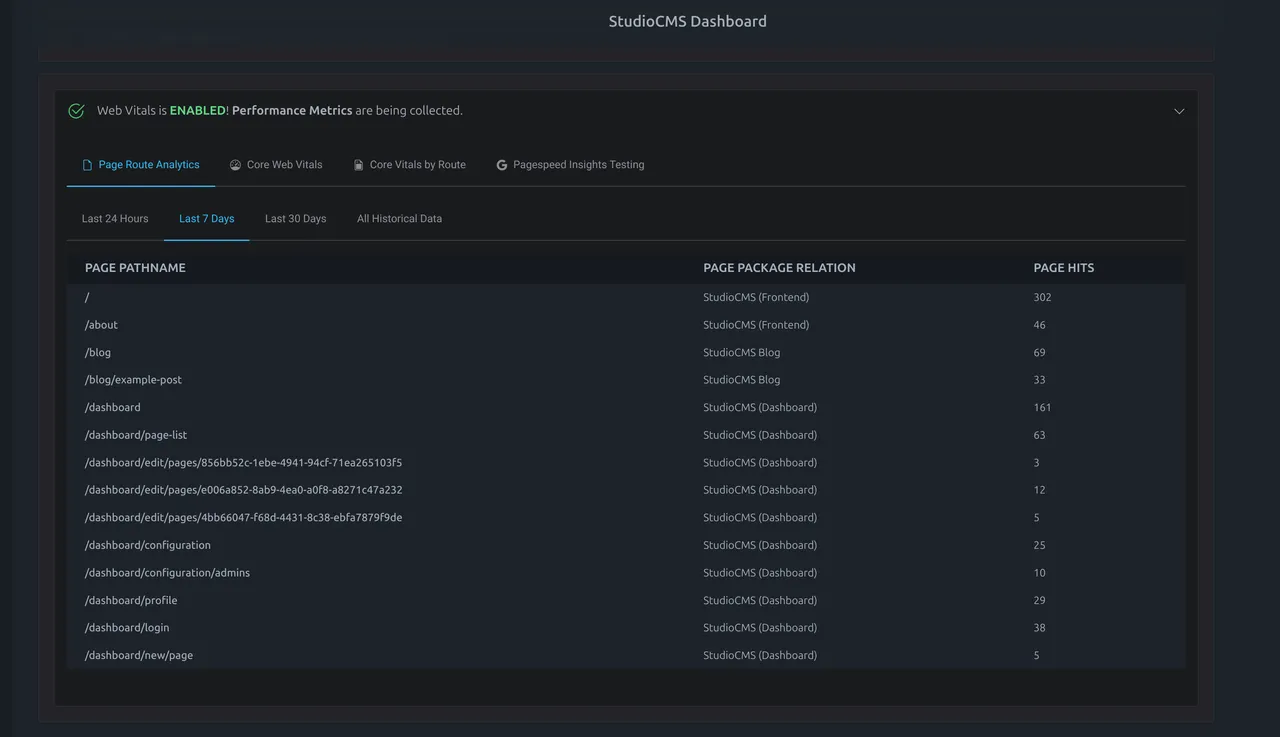Click the /dashboard/configuration/admins pathname

coord(167,573)
